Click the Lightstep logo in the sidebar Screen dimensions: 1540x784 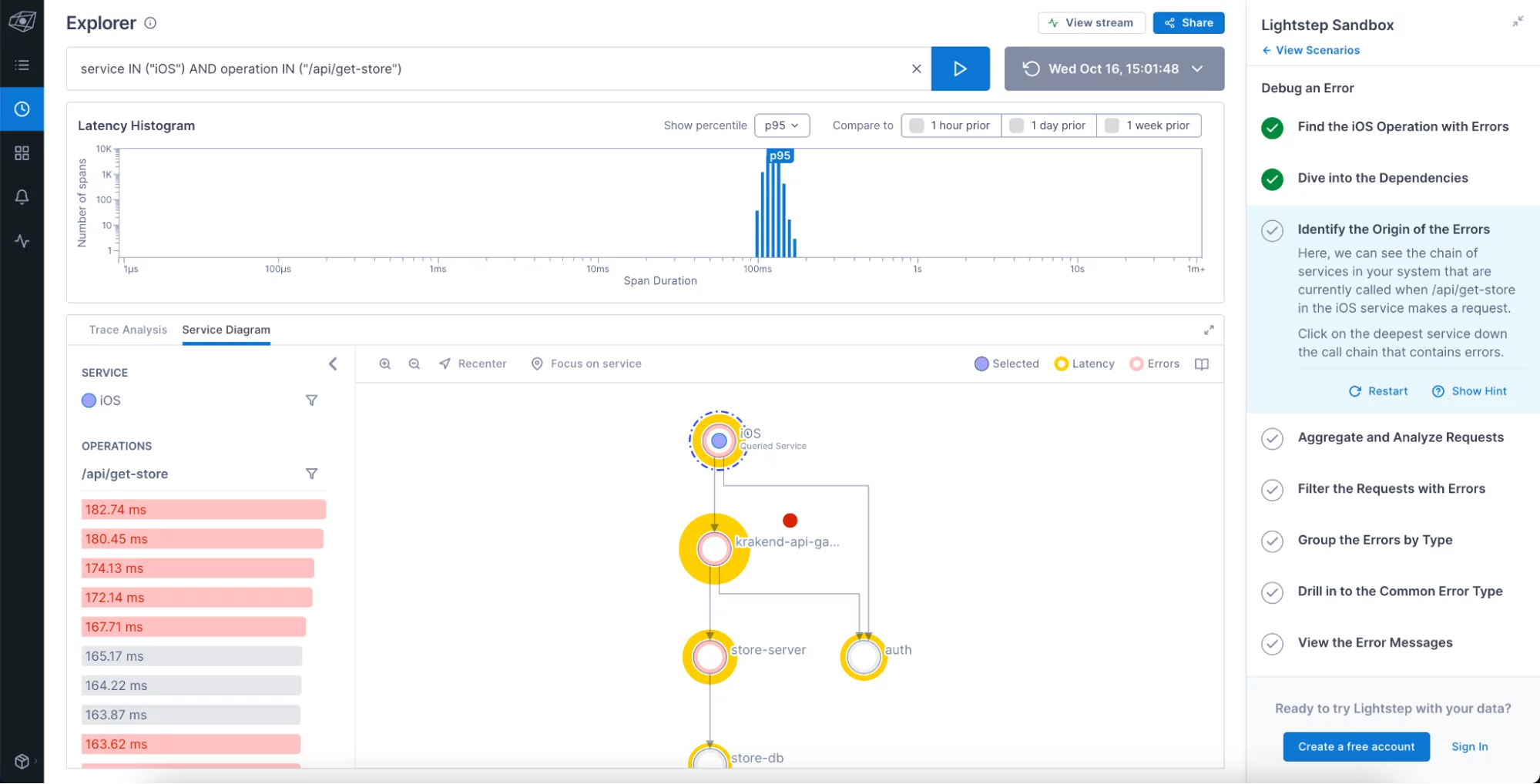click(22, 21)
